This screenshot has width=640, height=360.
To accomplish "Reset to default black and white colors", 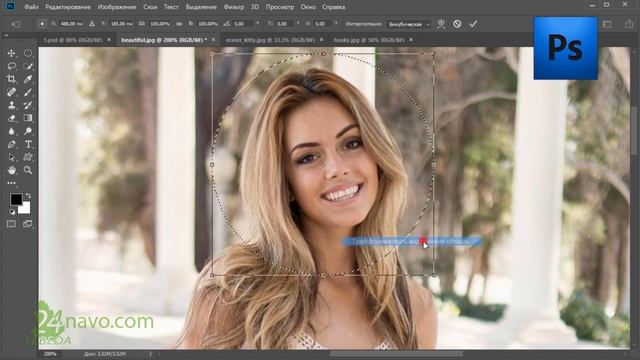I will 12,212.
